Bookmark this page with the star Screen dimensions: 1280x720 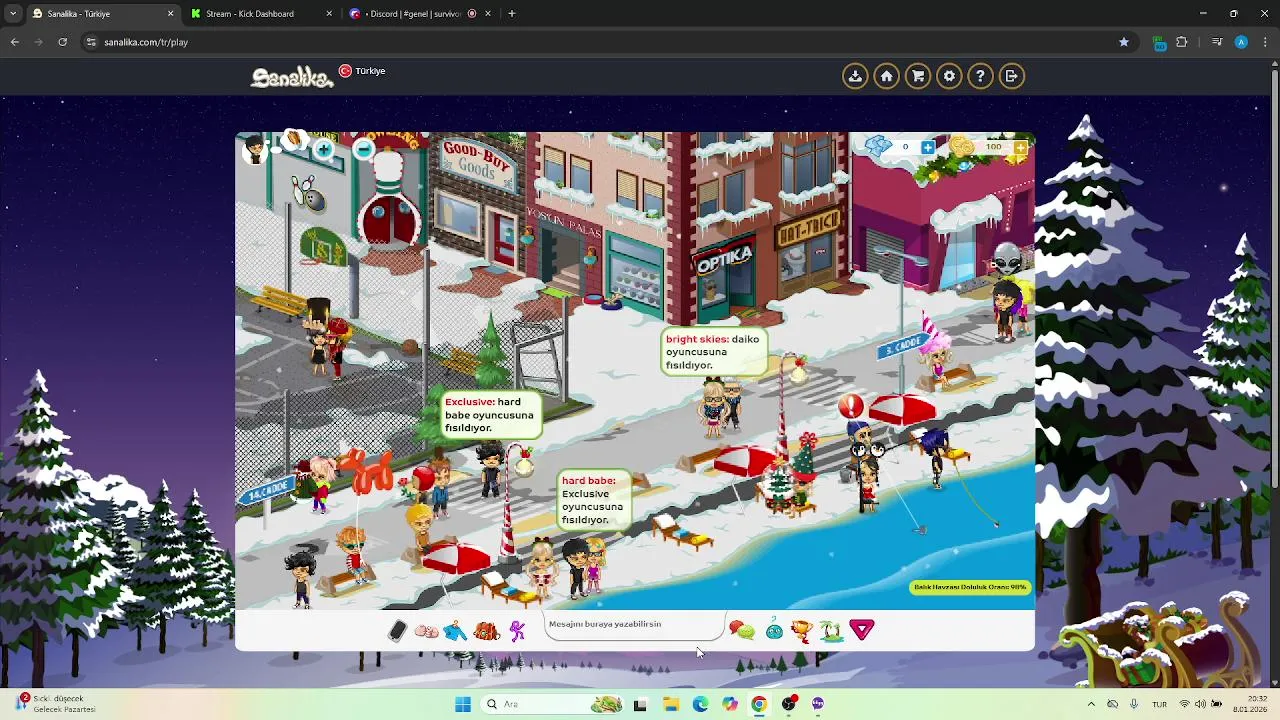point(1124,42)
